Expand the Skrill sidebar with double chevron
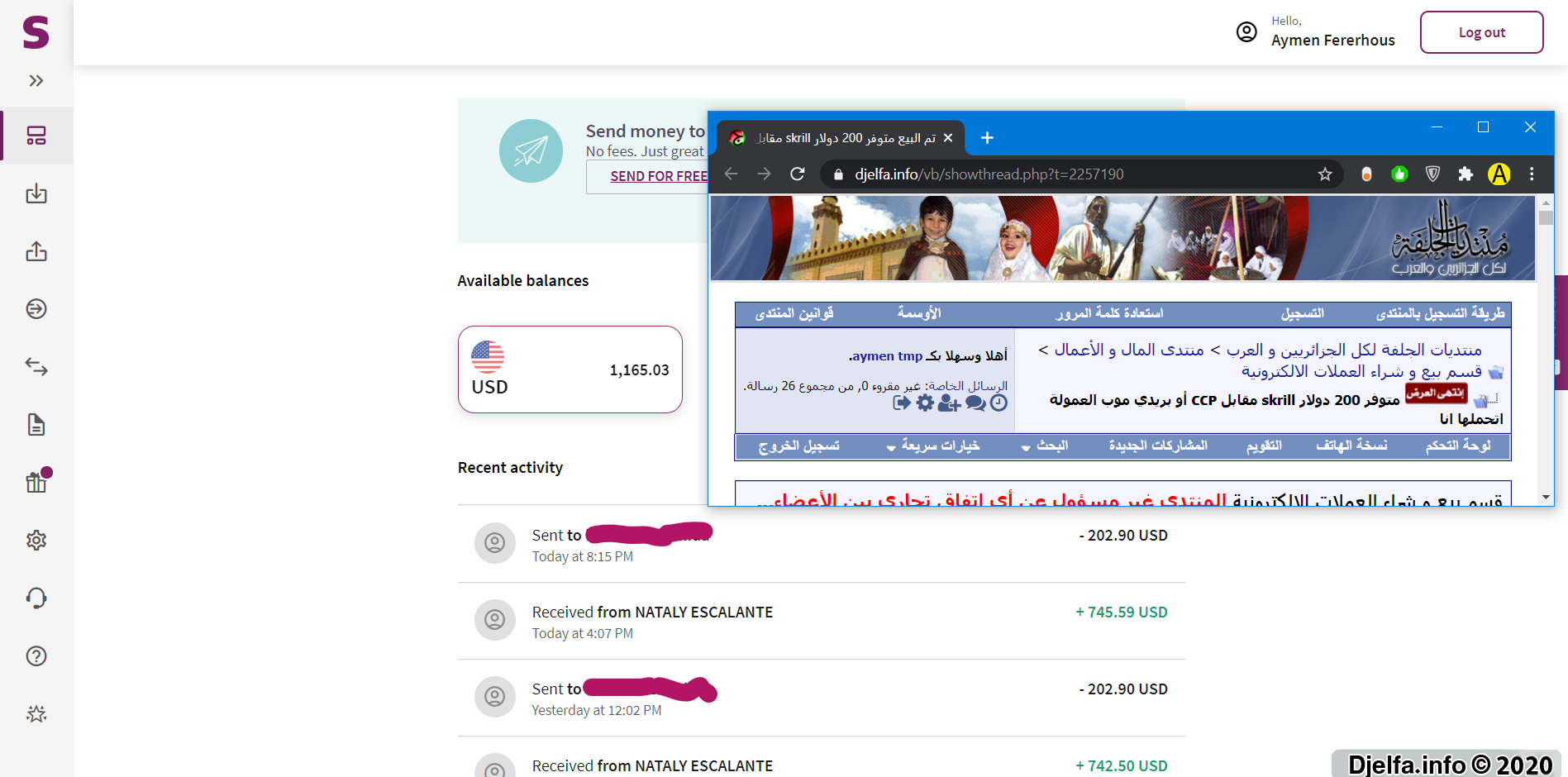 pyautogui.click(x=36, y=80)
